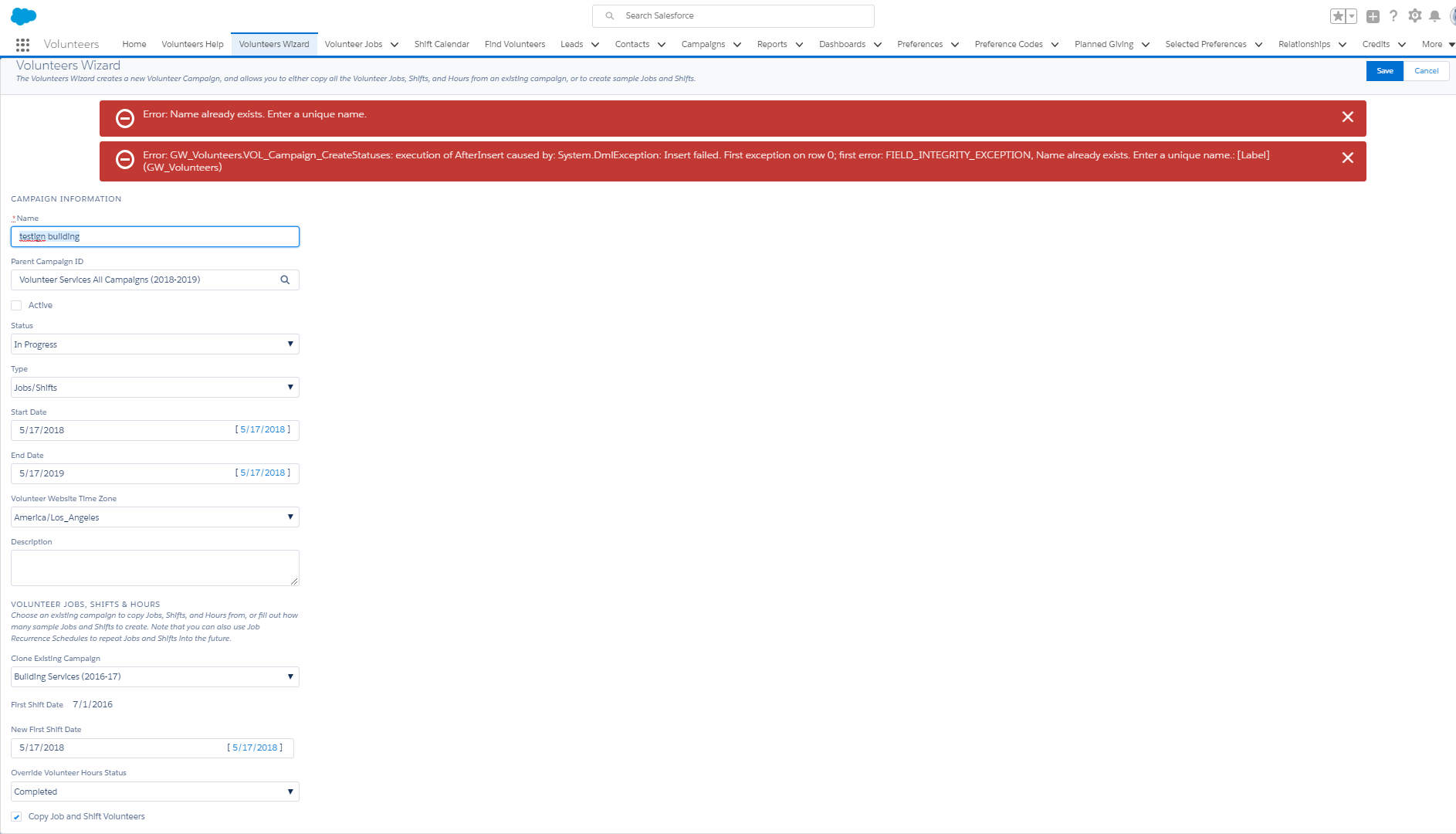Open the Setup gear icon
1456x834 pixels.
pos(1414,16)
